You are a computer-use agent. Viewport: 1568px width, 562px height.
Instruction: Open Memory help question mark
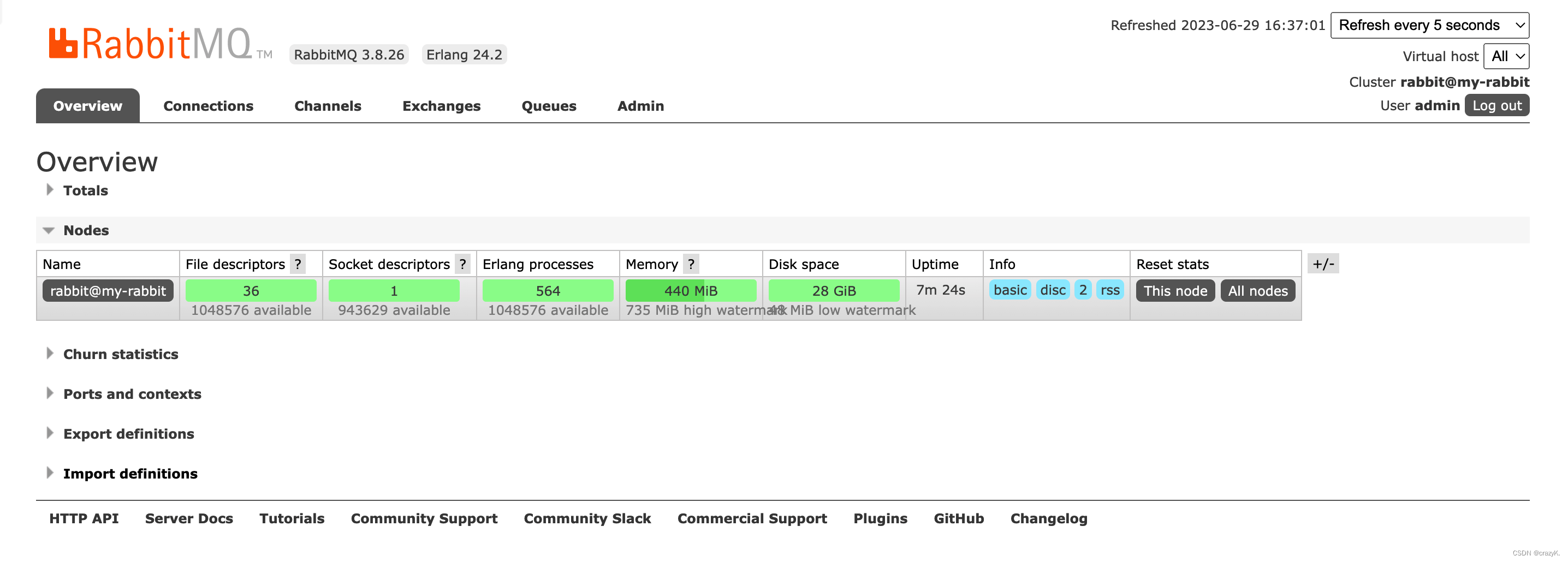pyautogui.click(x=691, y=264)
